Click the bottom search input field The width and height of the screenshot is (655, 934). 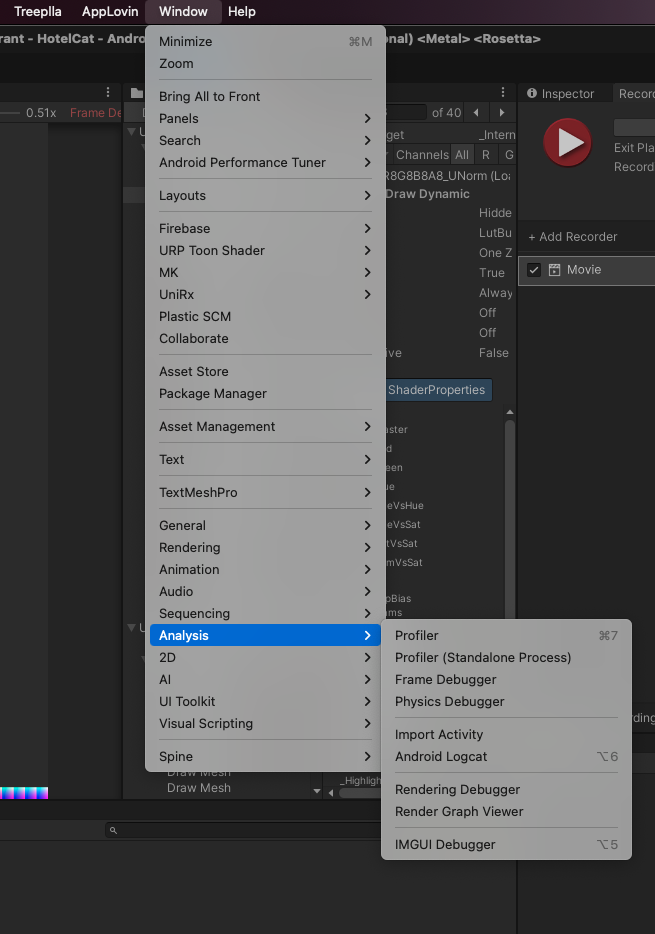[x=244, y=830]
